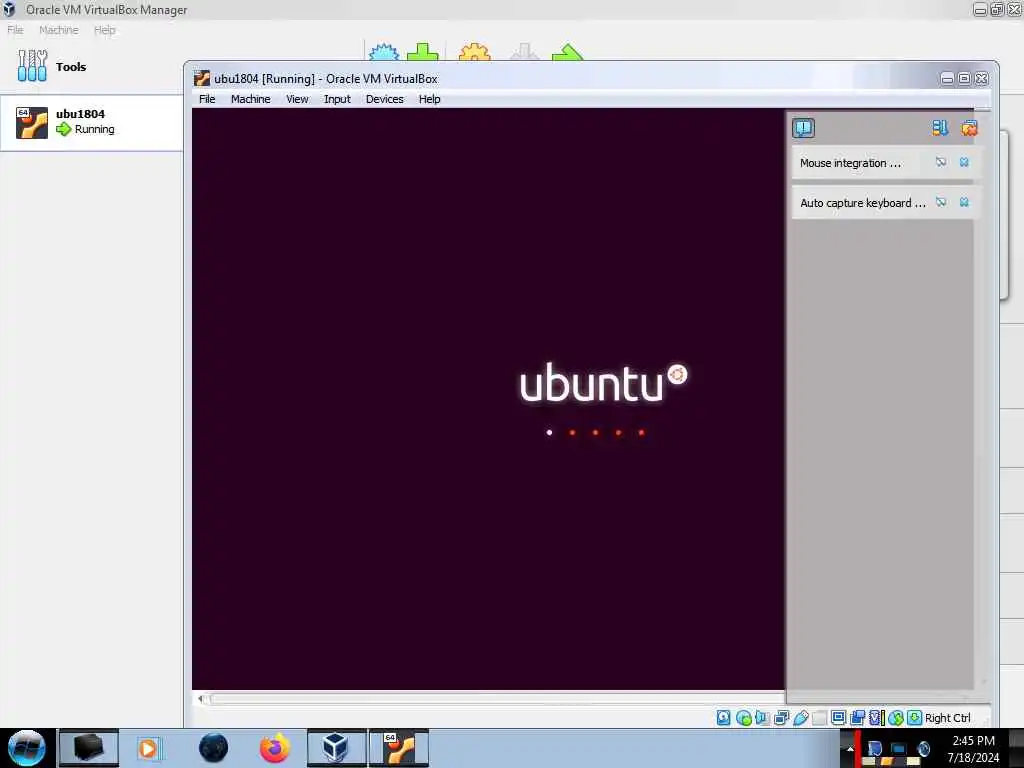This screenshot has width=1024, height=768.
Task: Click the USB devices status icon
Action: point(801,718)
